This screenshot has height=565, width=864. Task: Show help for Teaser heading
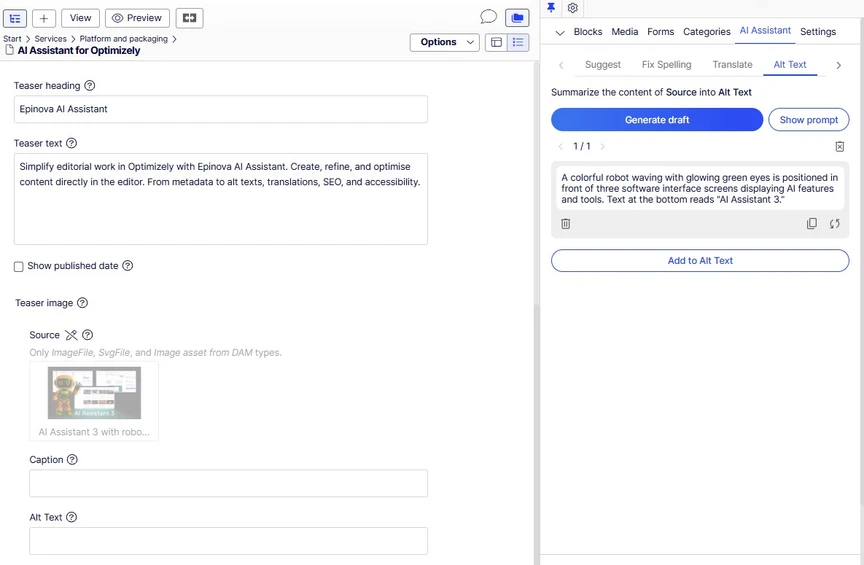coord(90,85)
